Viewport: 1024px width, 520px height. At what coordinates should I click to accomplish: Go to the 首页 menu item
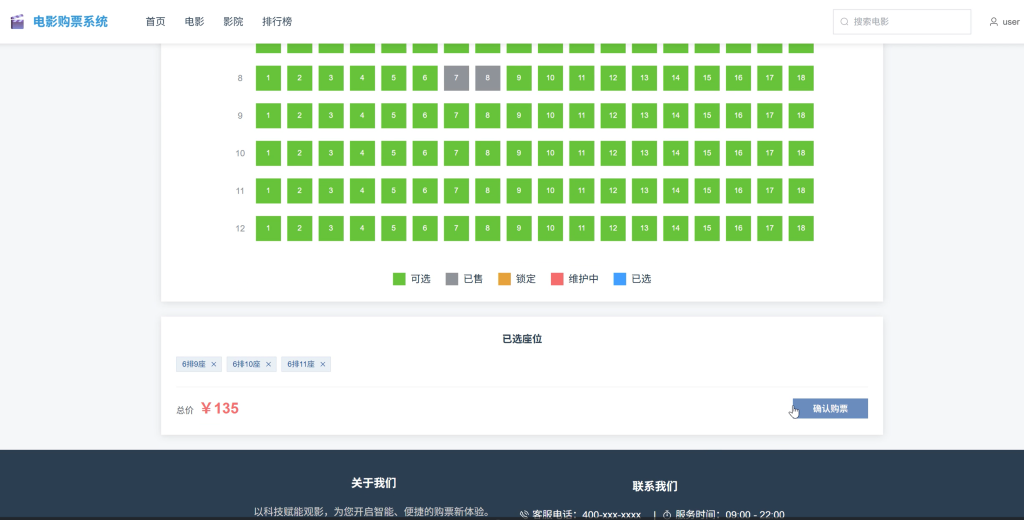click(155, 22)
